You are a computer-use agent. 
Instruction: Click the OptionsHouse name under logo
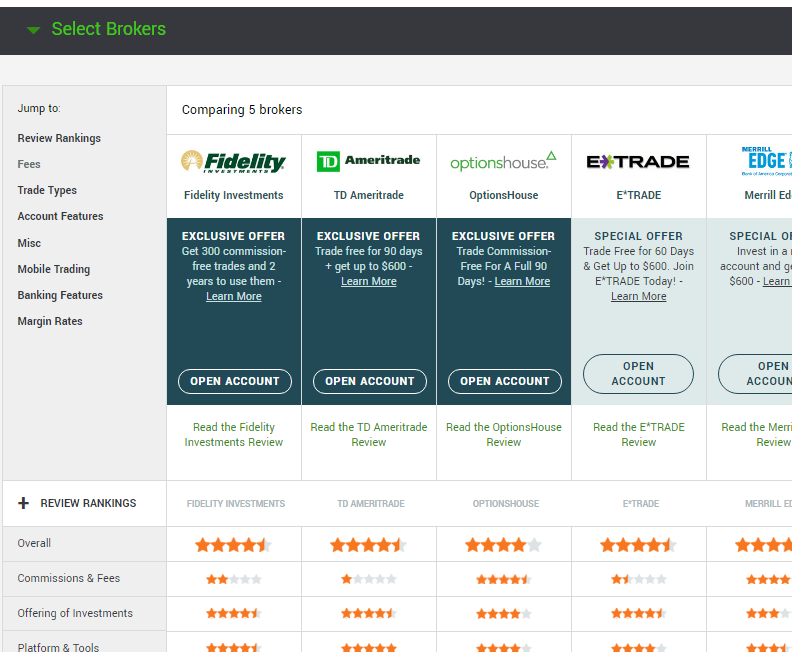(504, 195)
